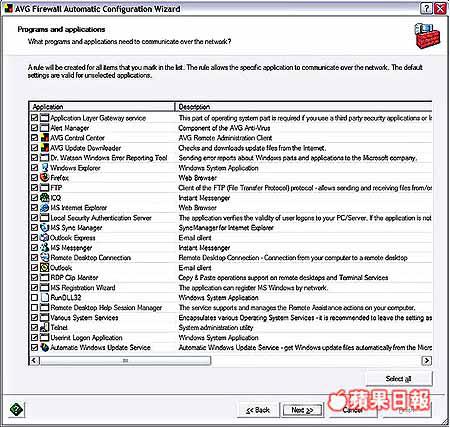Toggle the ICQ checkbox
The width and height of the screenshot is (450, 427).
34,198
